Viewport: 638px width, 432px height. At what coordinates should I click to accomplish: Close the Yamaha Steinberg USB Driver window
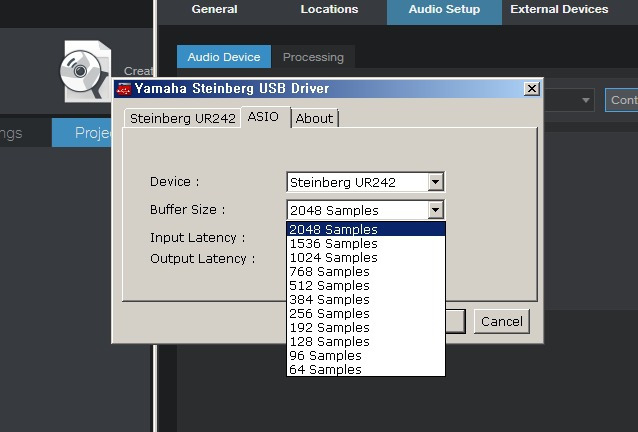[x=531, y=89]
